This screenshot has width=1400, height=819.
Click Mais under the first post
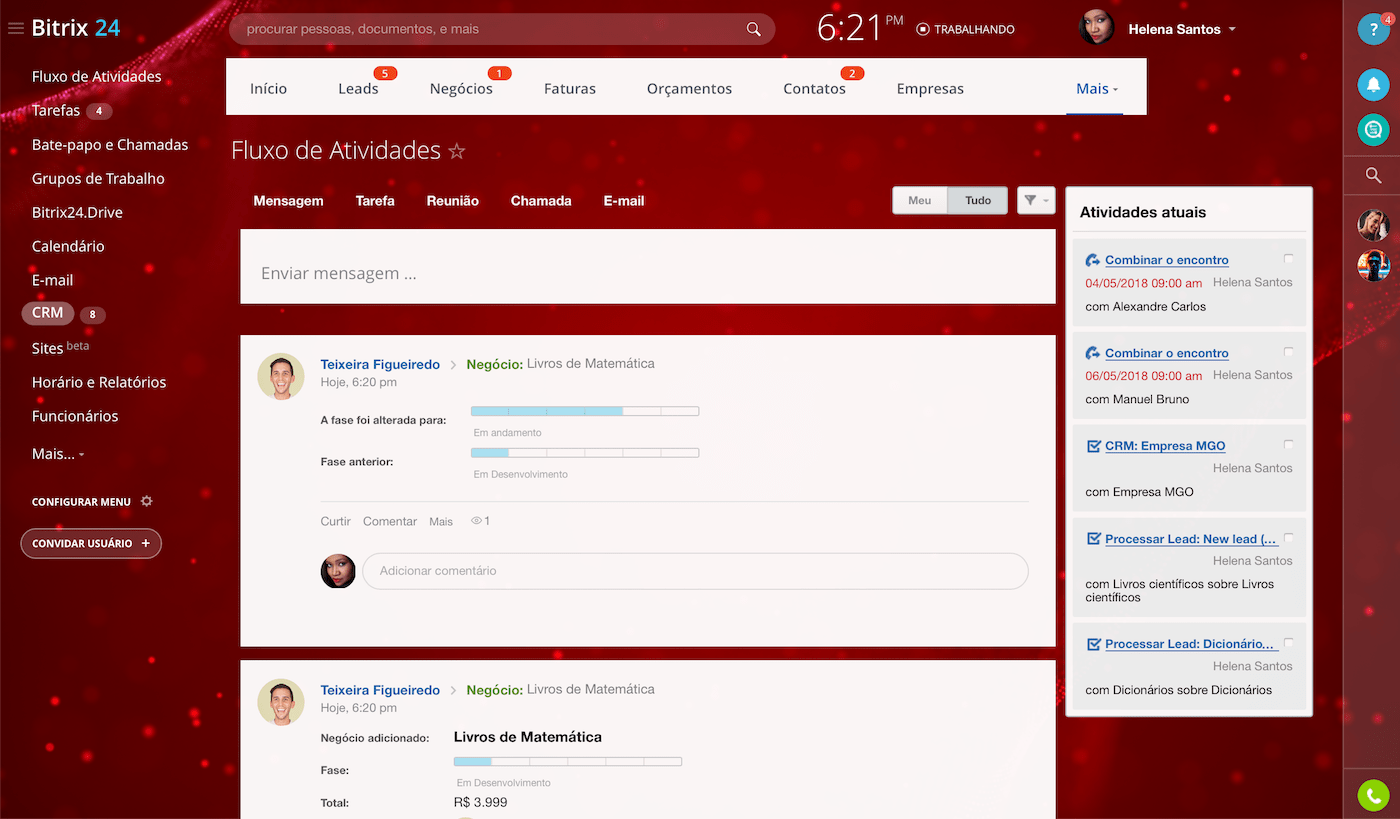pyautogui.click(x=441, y=521)
